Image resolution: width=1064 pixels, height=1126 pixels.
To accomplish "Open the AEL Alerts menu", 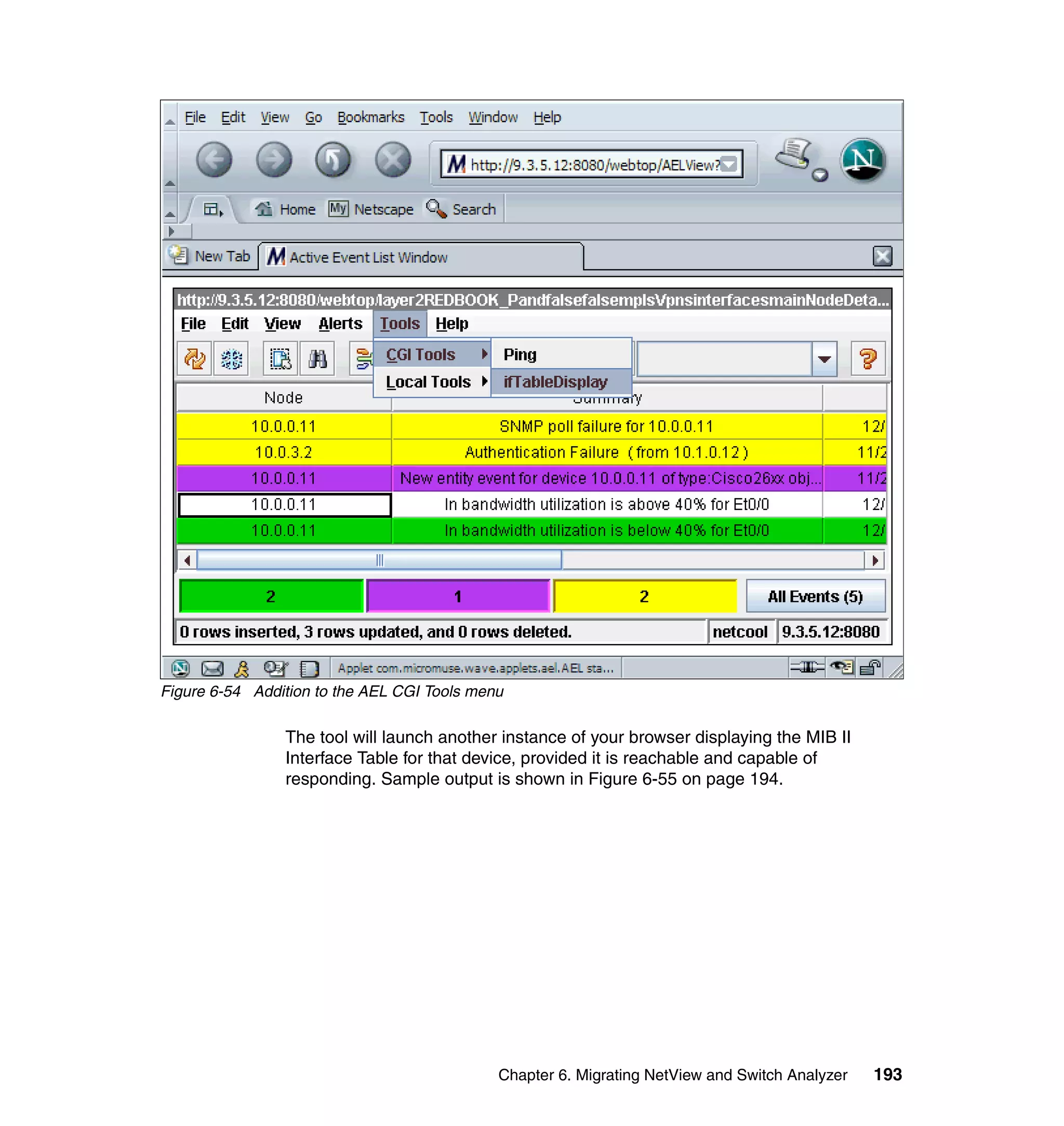I will 340,323.
